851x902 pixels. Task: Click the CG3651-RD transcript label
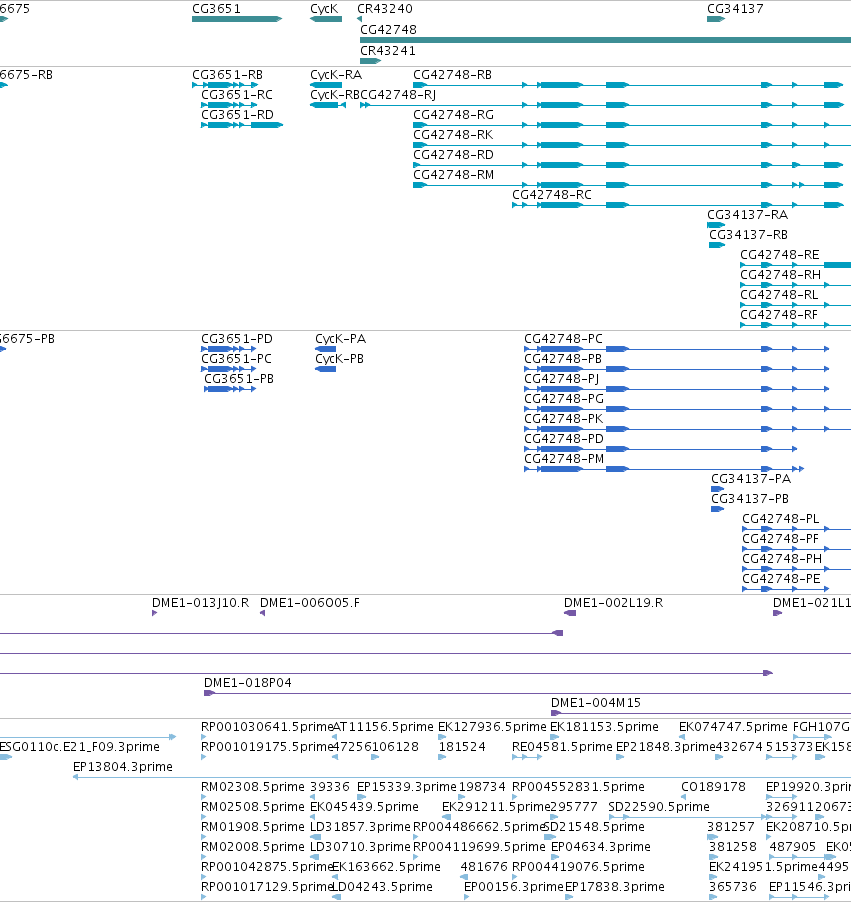pyautogui.click(x=237, y=114)
